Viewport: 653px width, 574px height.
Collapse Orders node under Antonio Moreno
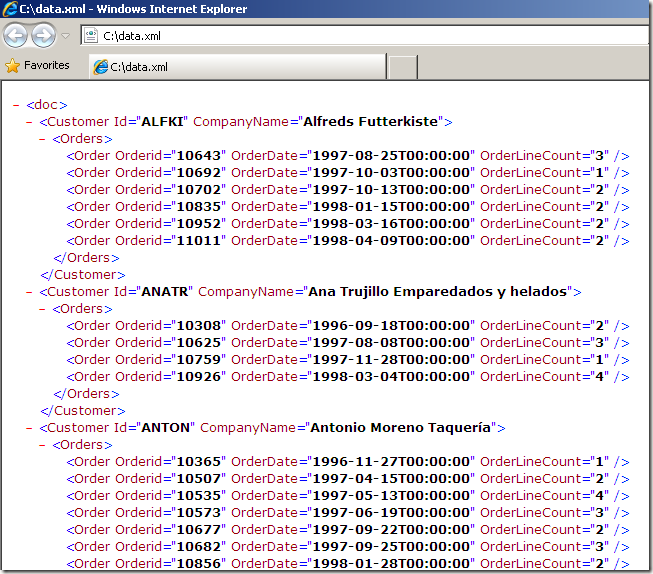click(42, 445)
